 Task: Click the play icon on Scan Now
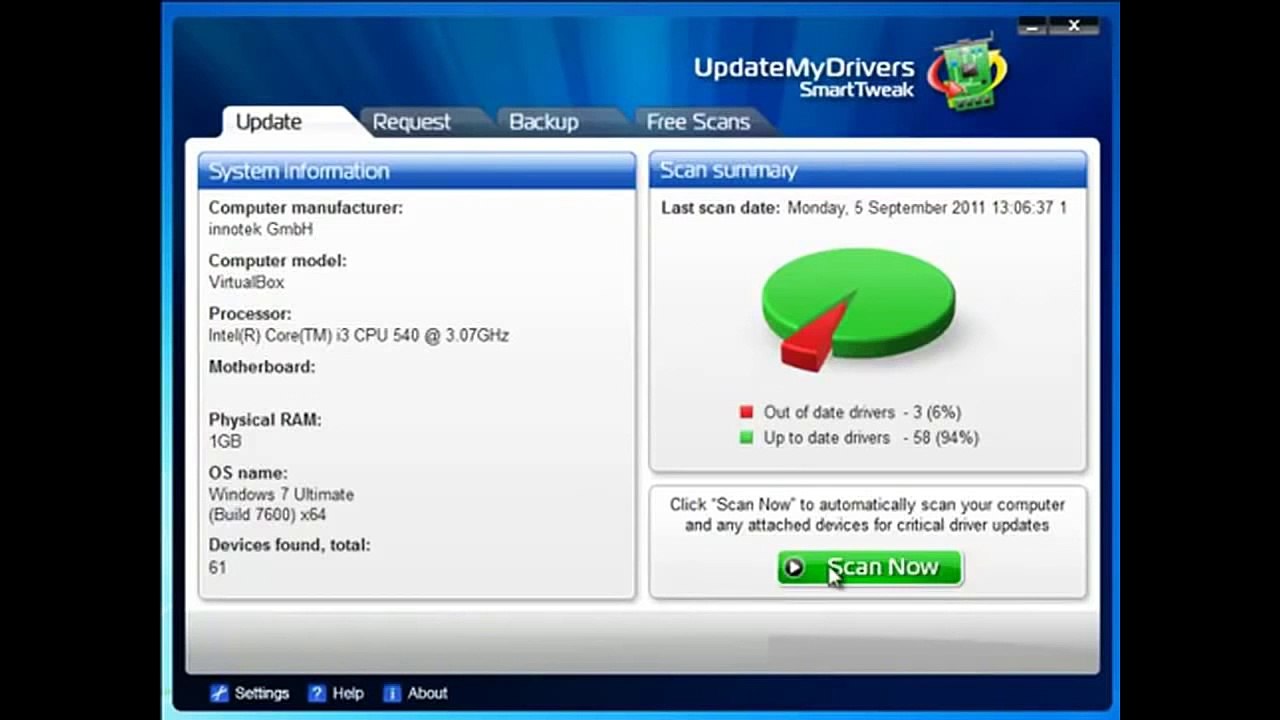(x=794, y=568)
